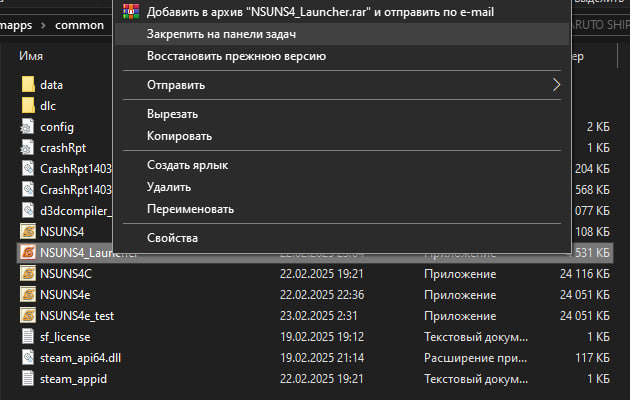Expand the Отправить submenu arrow
This screenshot has width=630, height=400.
pos(557,85)
